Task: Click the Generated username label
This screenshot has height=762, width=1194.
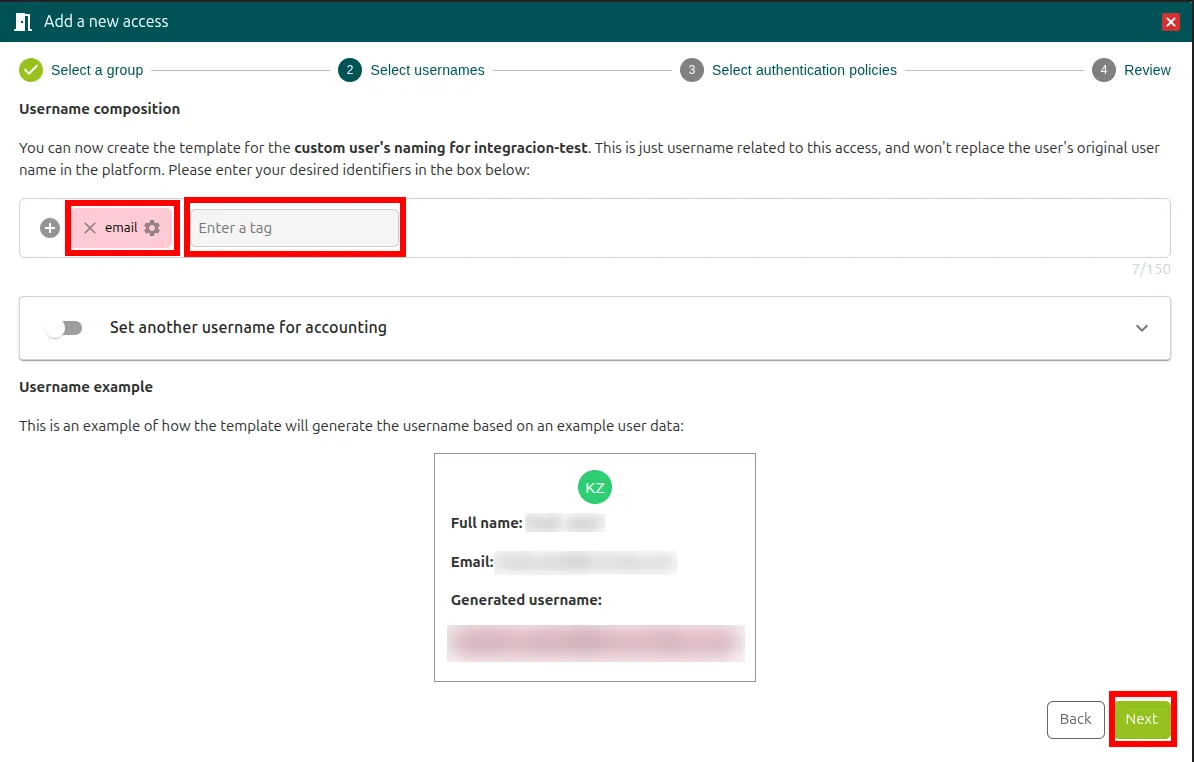Action: [x=526, y=600]
